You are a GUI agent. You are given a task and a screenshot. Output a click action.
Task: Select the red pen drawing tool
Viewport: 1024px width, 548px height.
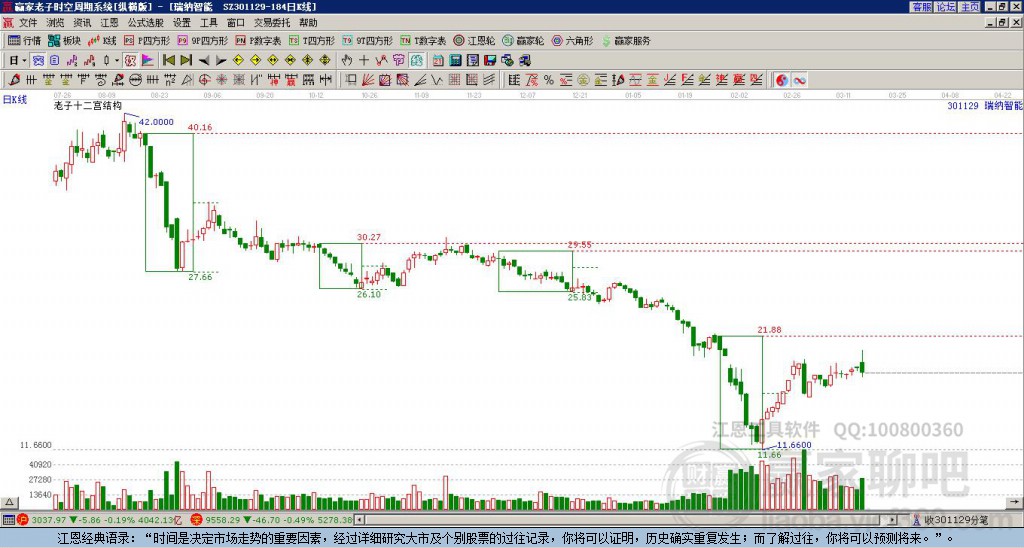pyautogui.click(x=14, y=80)
